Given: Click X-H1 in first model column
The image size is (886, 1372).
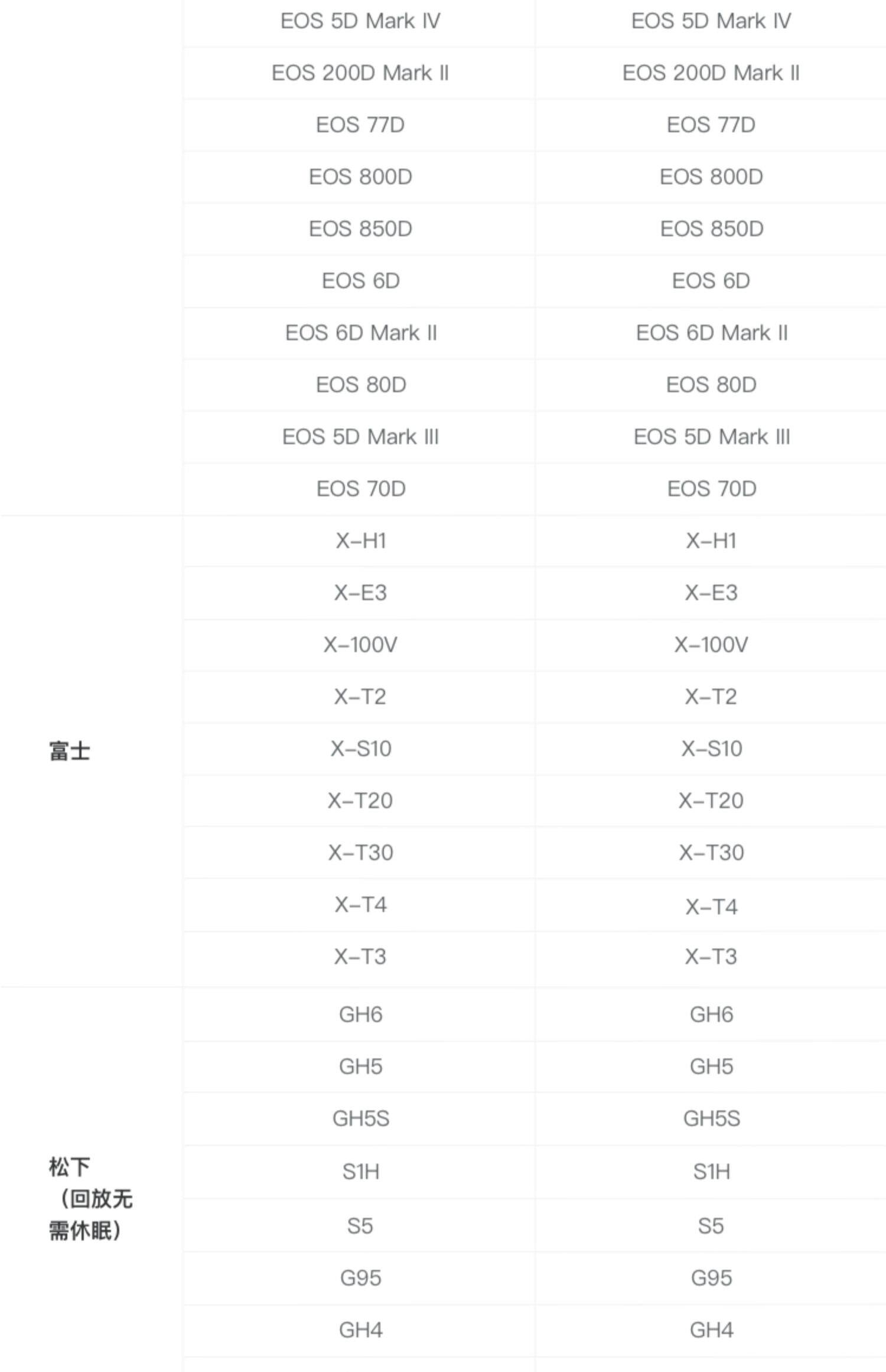Looking at the screenshot, I should click(360, 541).
